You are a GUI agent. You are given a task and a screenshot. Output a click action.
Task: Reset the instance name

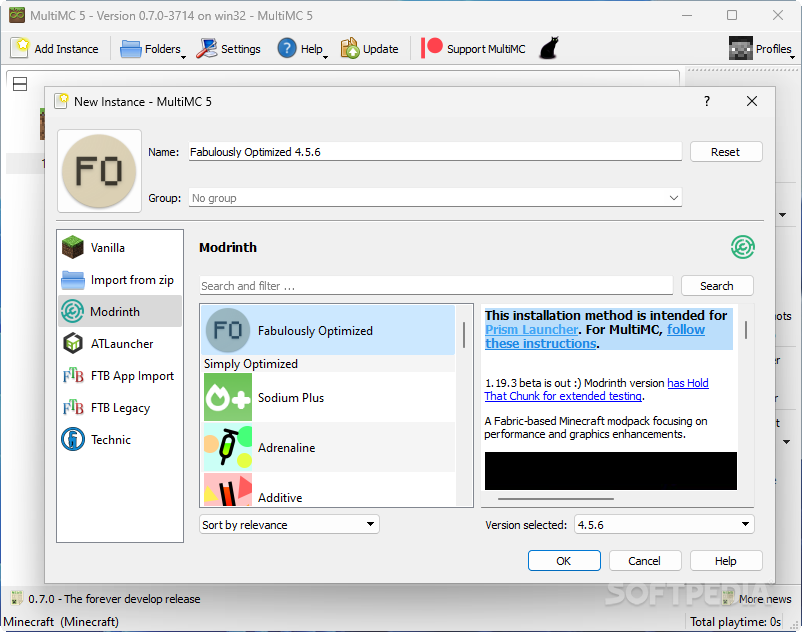(x=725, y=152)
